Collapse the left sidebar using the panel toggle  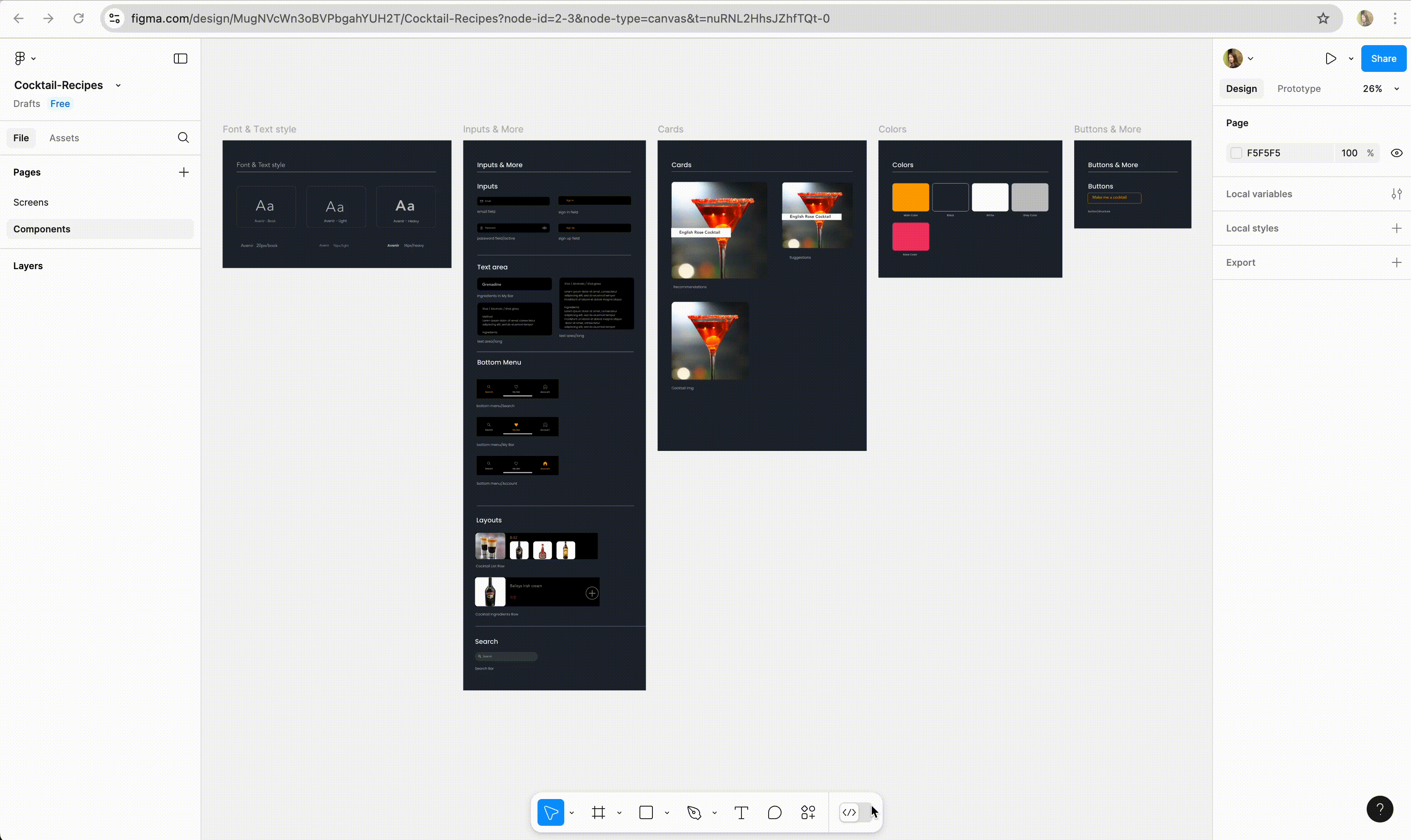tap(181, 59)
